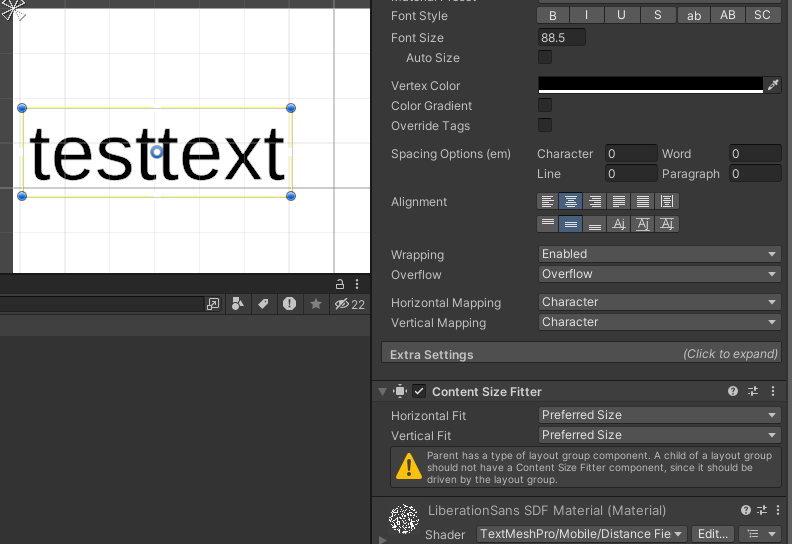Open material help reference icon
This screenshot has width=792, height=544.
click(x=746, y=510)
